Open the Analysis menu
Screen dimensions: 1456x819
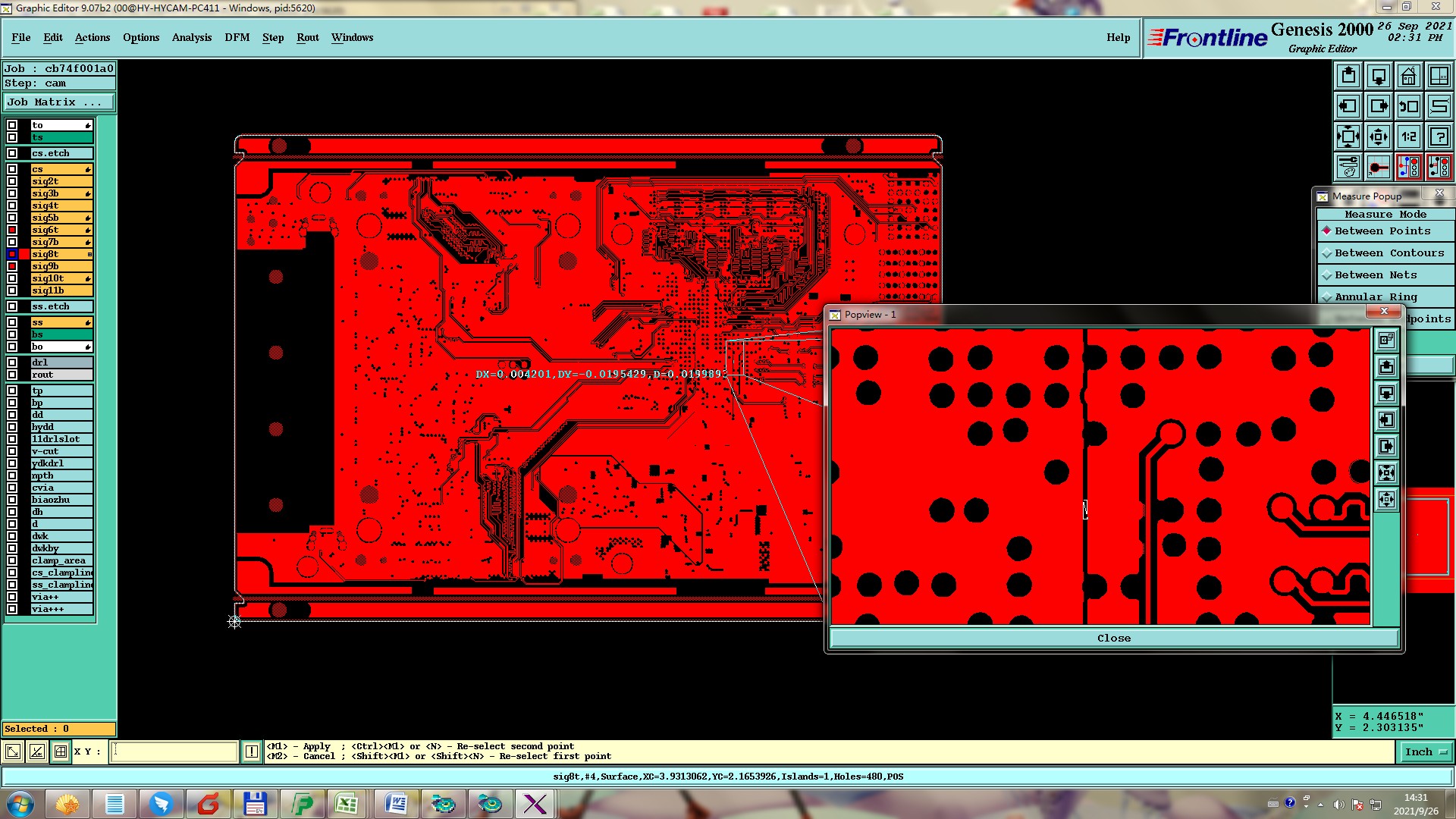tap(191, 37)
